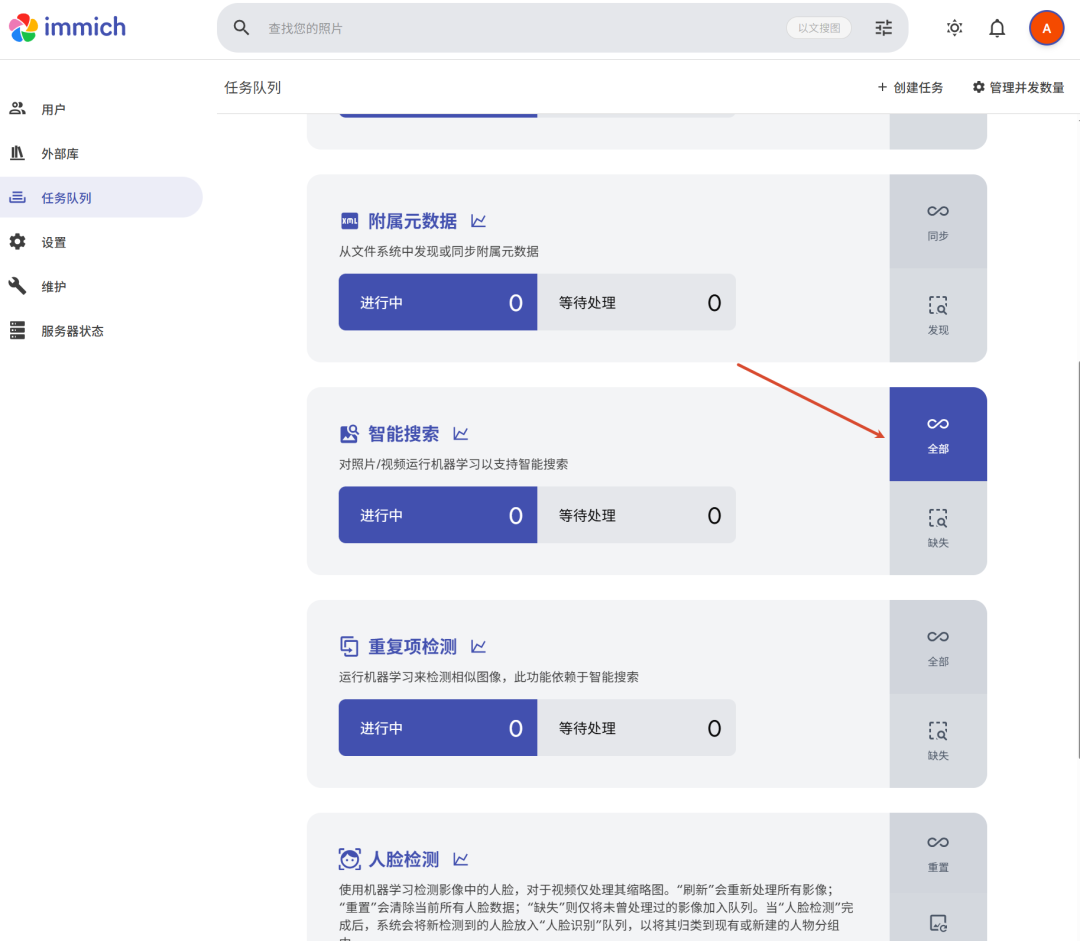Click the 人脸检测 title link
Screen dimensions: 1080x941
click(404, 860)
